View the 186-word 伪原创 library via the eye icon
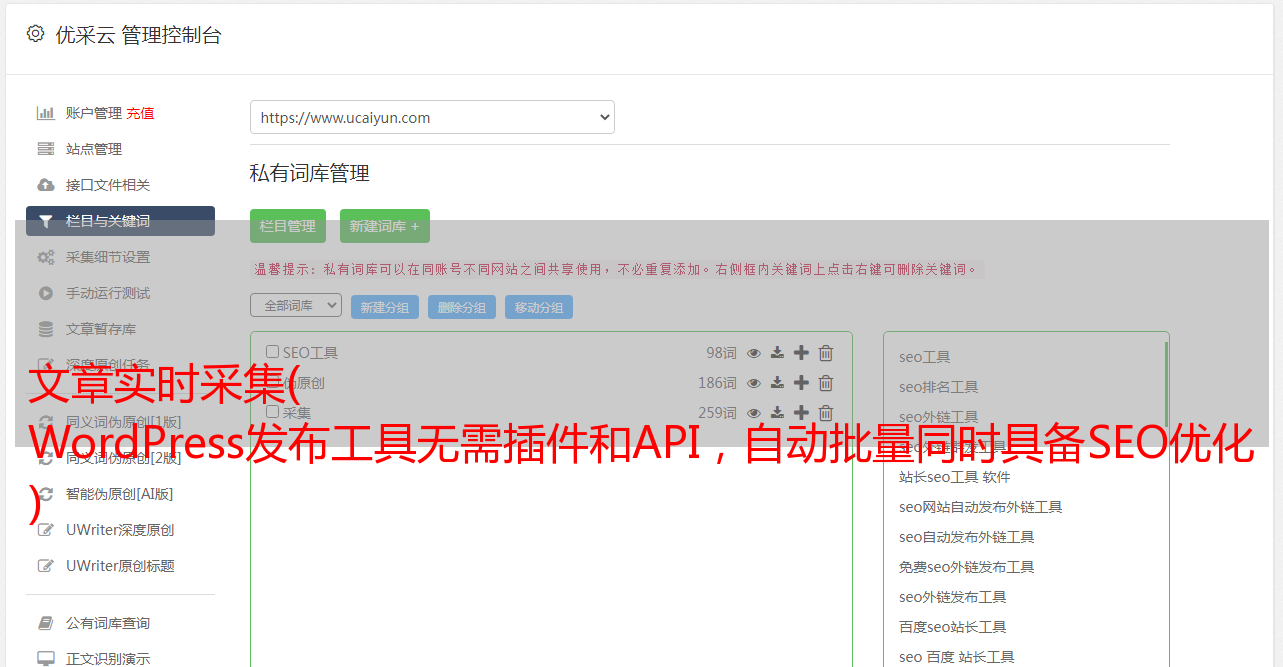The image size is (1283, 667). click(754, 383)
